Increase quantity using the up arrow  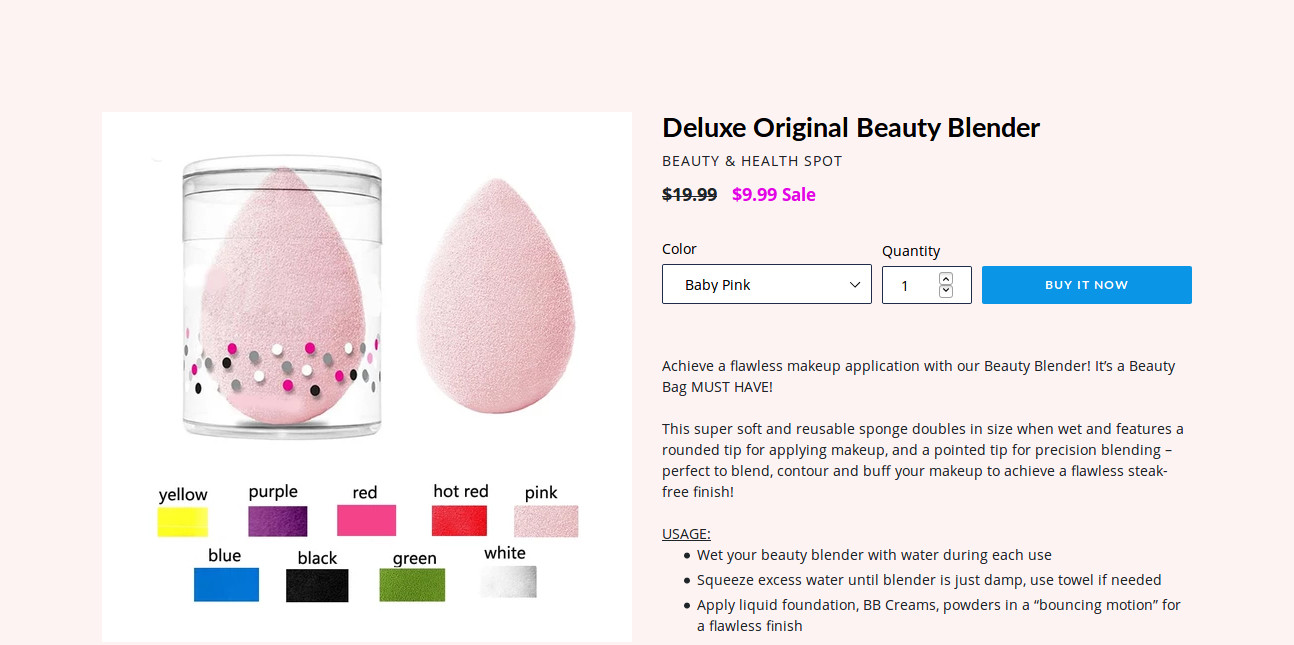946,278
